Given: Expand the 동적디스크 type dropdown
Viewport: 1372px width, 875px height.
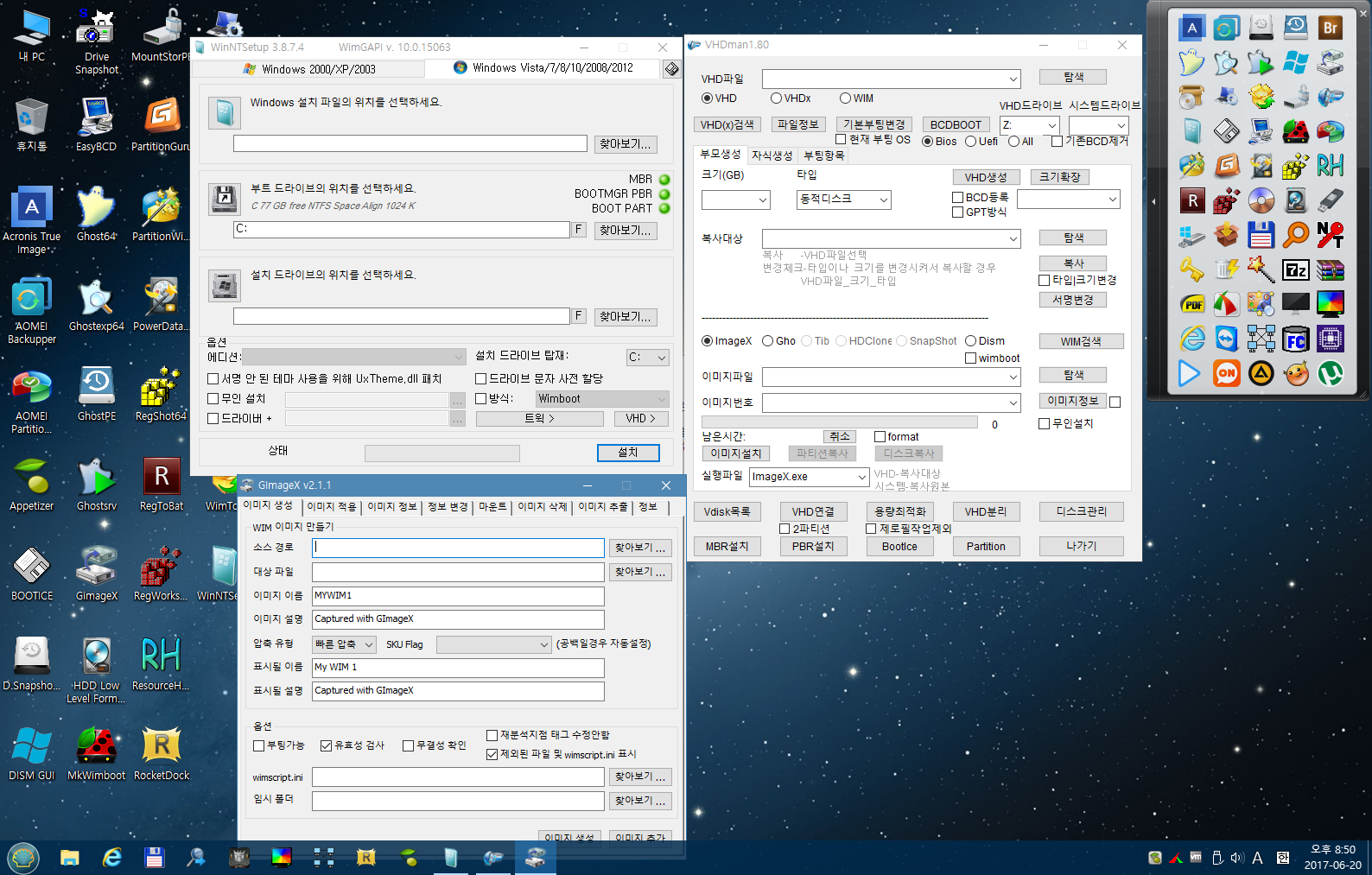Looking at the screenshot, I should click(883, 200).
